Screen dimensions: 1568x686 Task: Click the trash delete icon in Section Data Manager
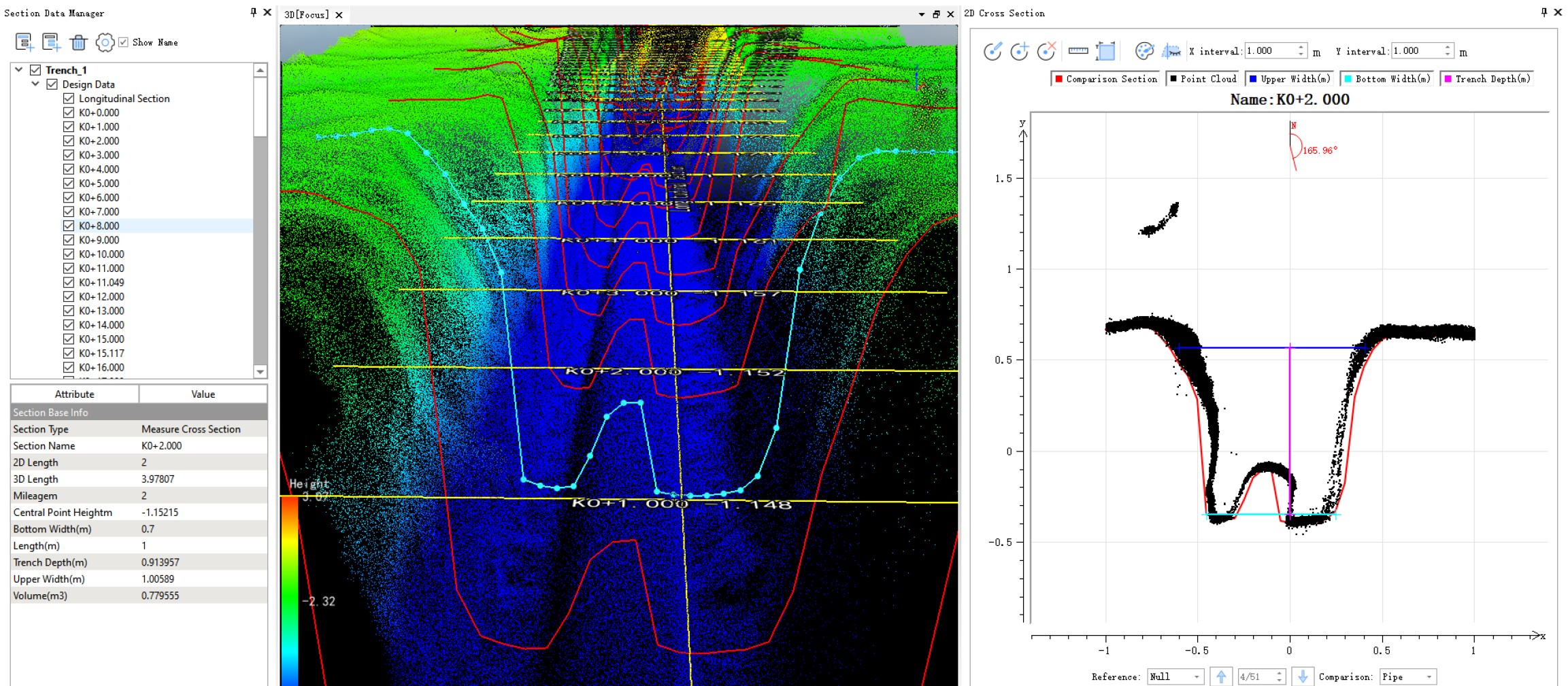(x=79, y=43)
